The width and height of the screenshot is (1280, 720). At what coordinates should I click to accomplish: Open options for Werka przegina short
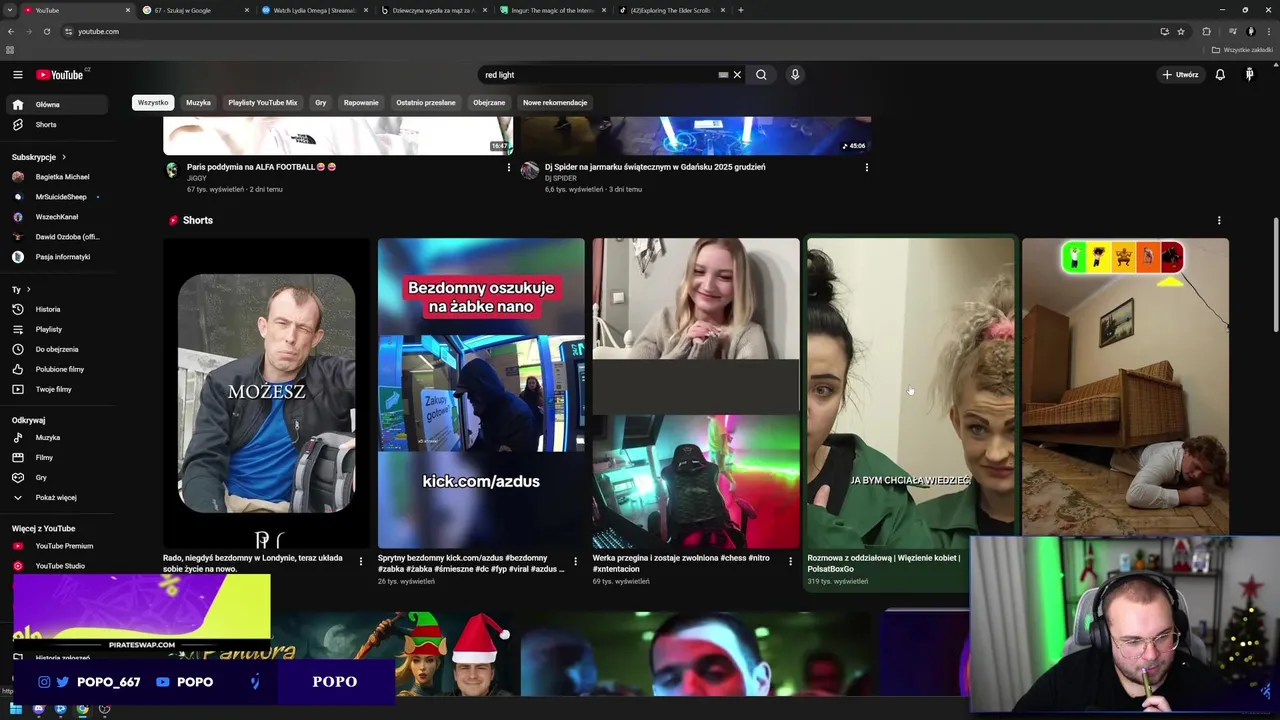pyautogui.click(x=790, y=561)
